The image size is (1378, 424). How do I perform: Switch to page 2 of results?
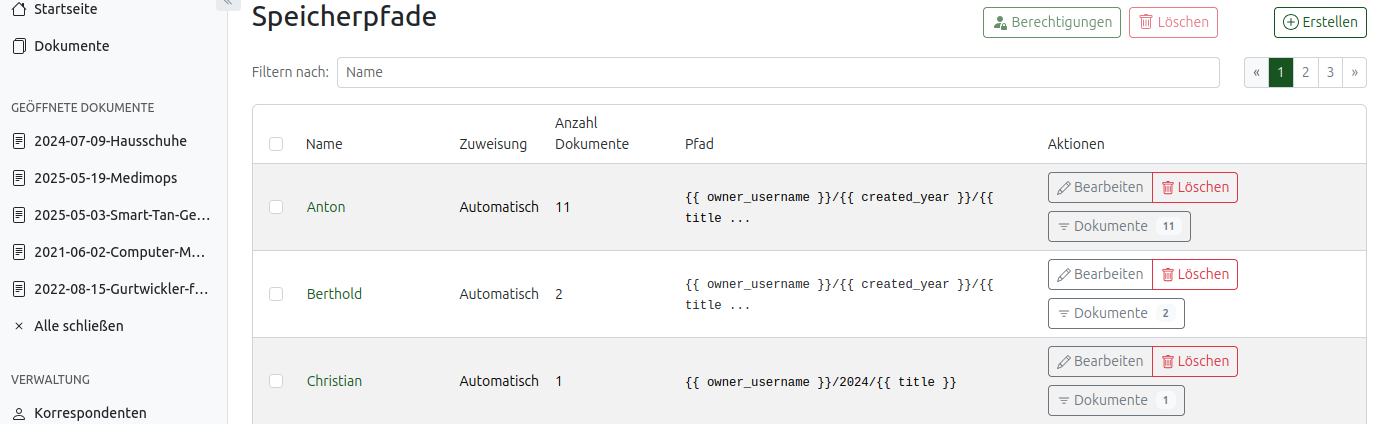1305,72
